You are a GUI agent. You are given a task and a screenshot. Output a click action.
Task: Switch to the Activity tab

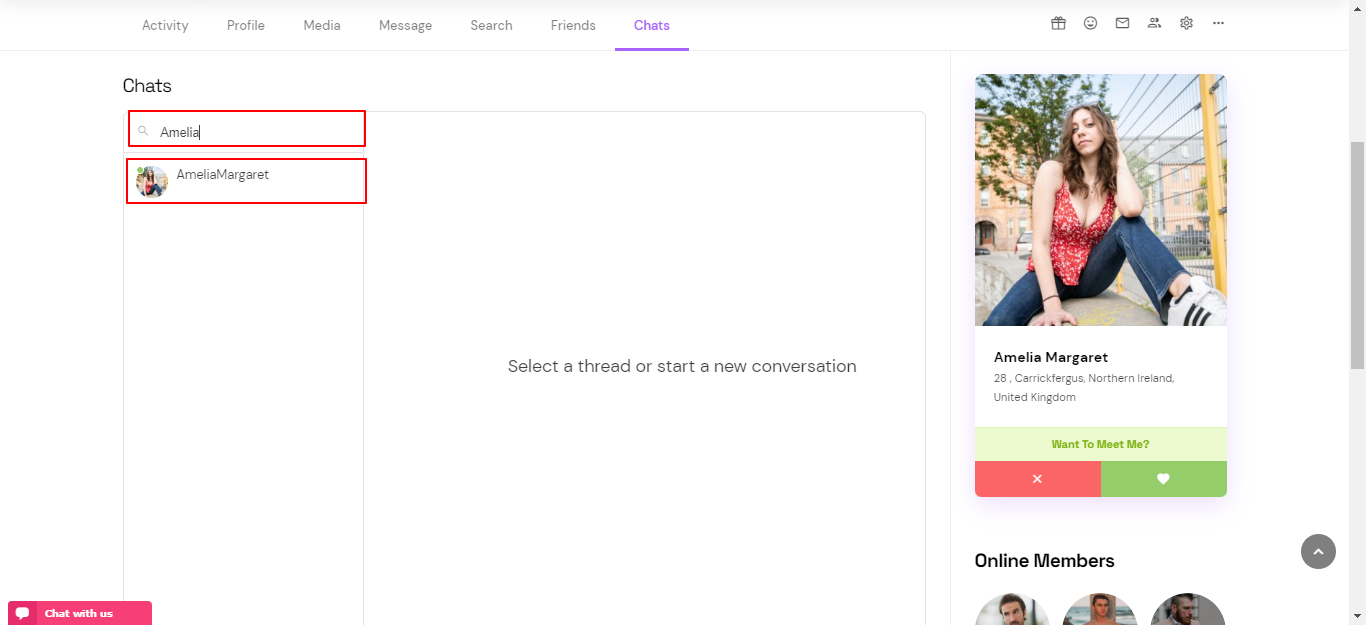coord(165,25)
